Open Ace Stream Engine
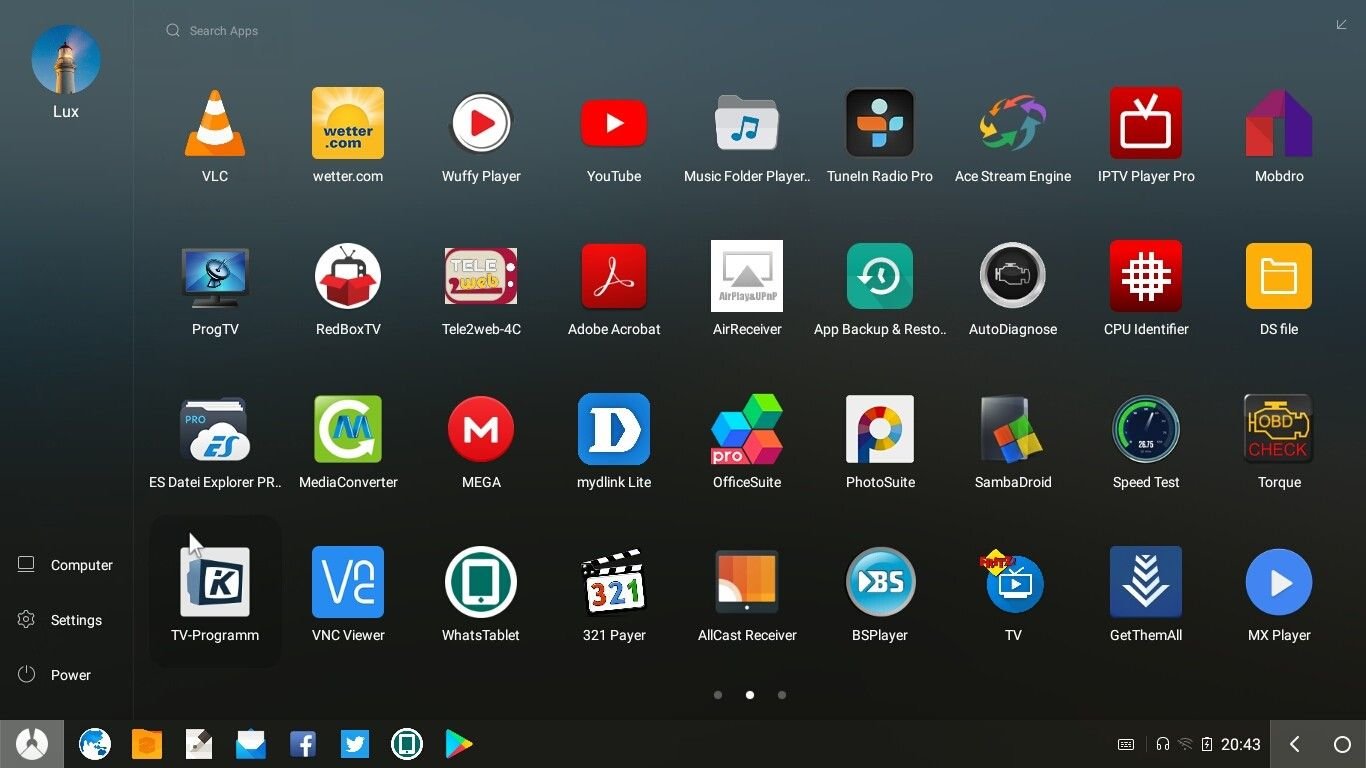Screen dimensions: 1366x768 click(x=1013, y=123)
